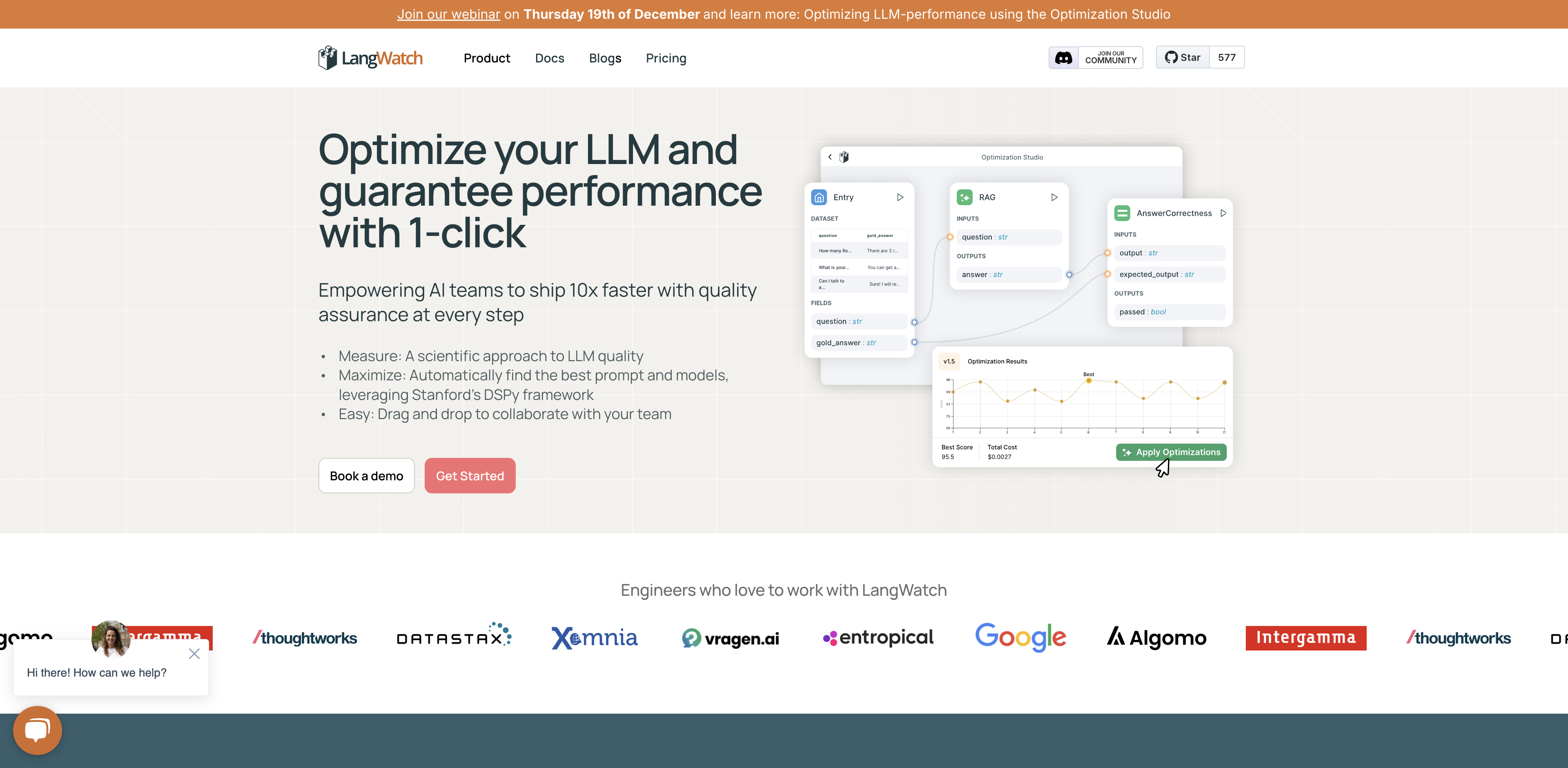Click the LangWatch logo in top navbar

click(372, 57)
